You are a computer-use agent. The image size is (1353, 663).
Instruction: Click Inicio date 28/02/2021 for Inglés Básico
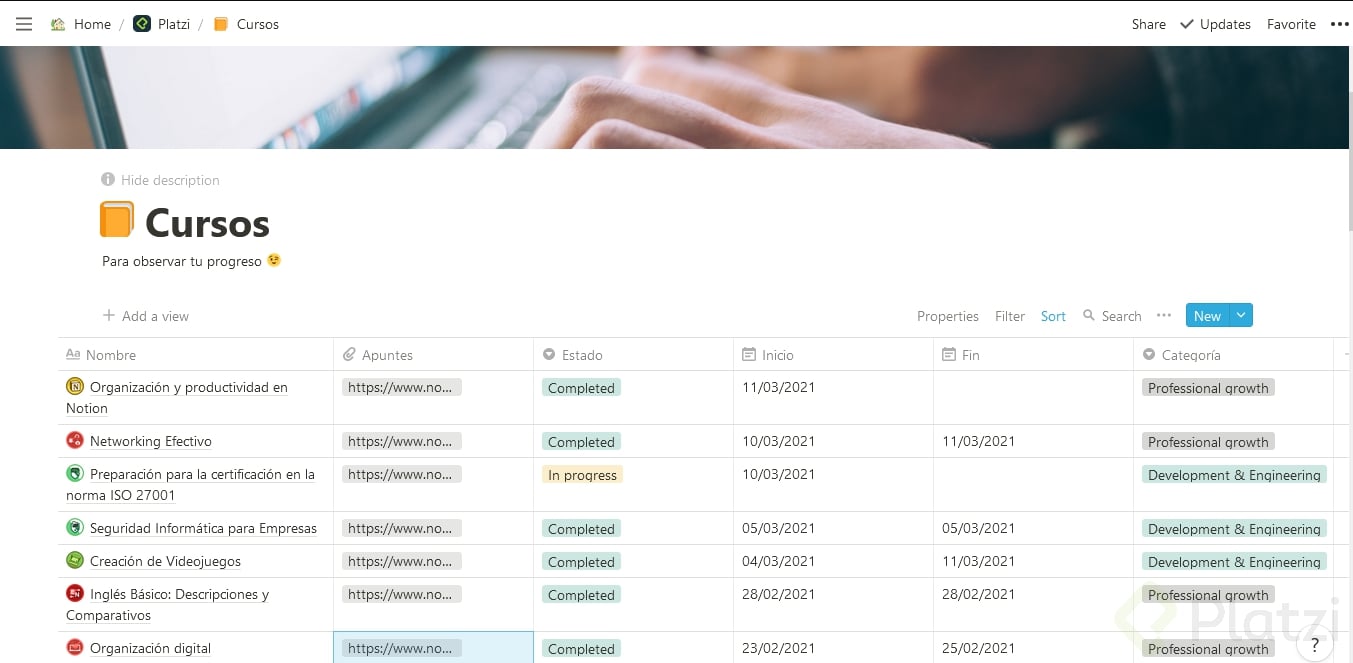click(x=778, y=594)
